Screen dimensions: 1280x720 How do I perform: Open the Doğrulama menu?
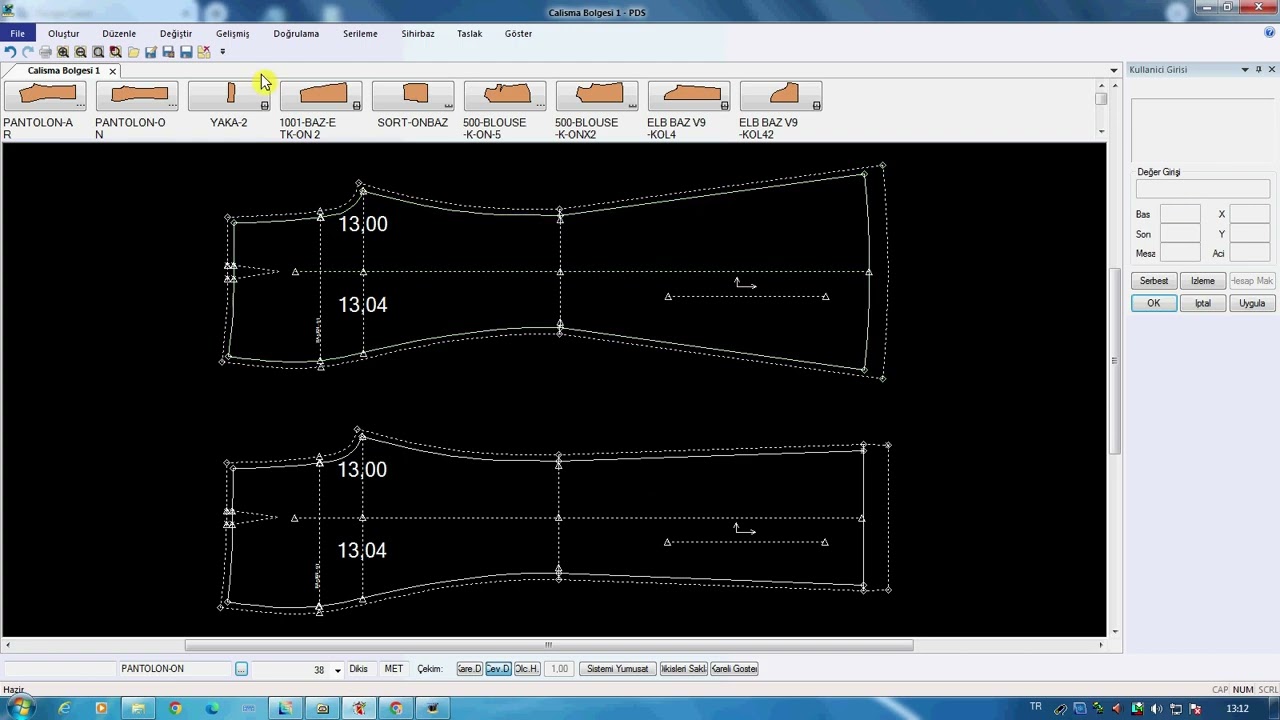tap(296, 33)
